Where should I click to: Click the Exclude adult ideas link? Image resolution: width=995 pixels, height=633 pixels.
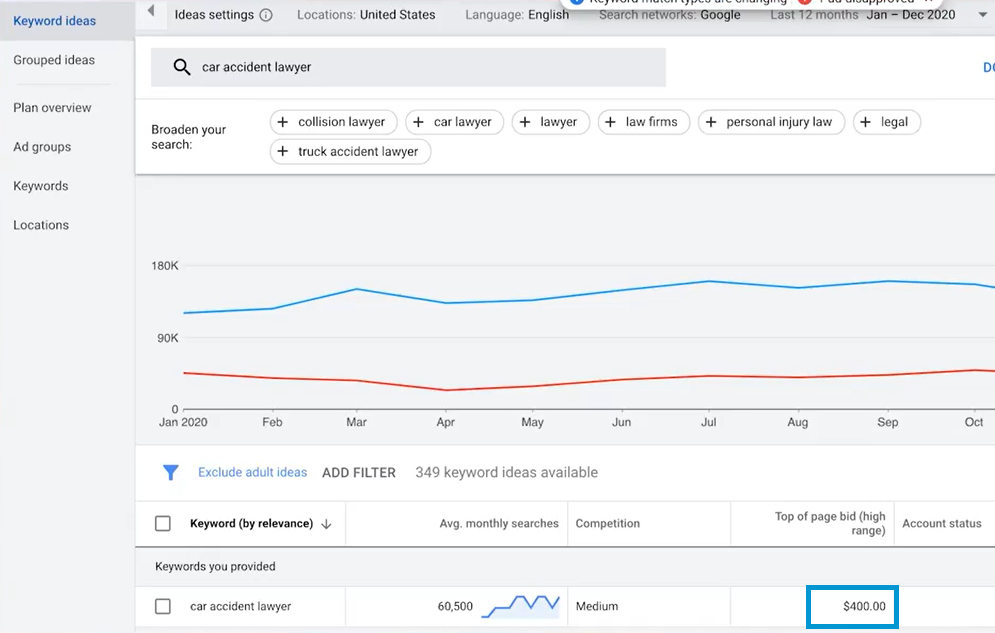point(252,472)
